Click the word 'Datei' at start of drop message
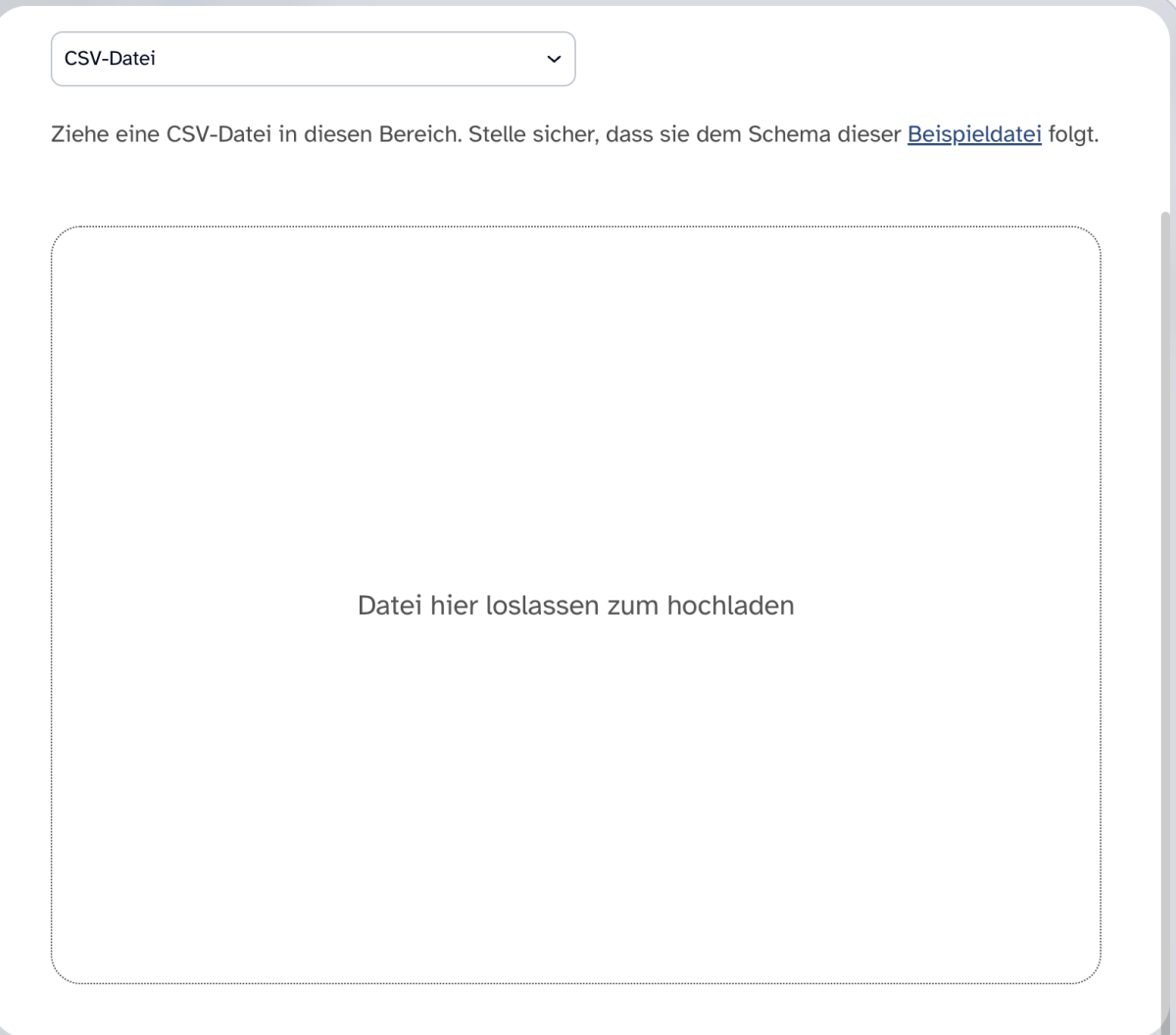The width and height of the screenshot is (1176, 1035). point(390,606)
